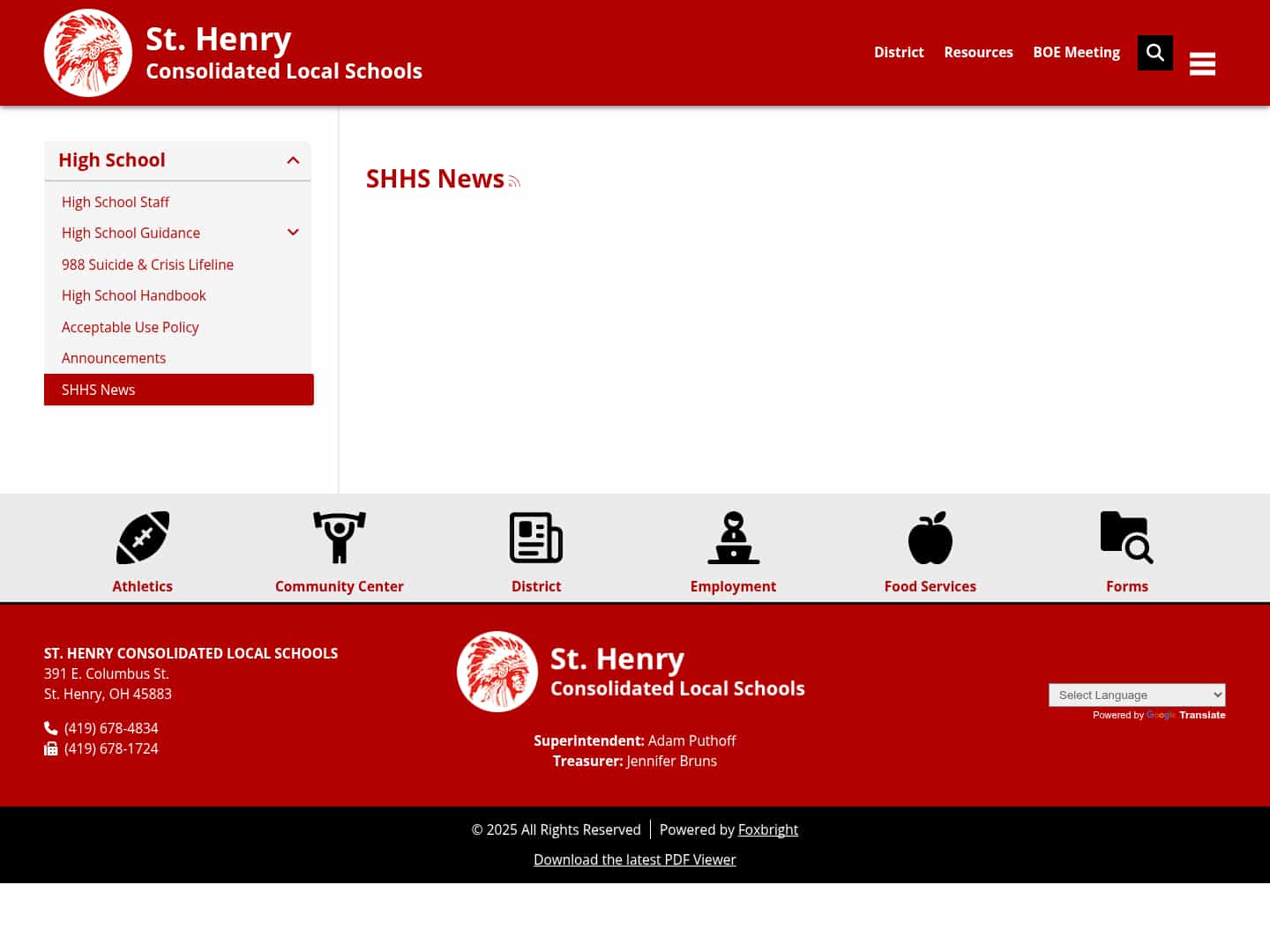Collapse the High School section
This screenshot has height=952, width=1270.
point(293,160)
